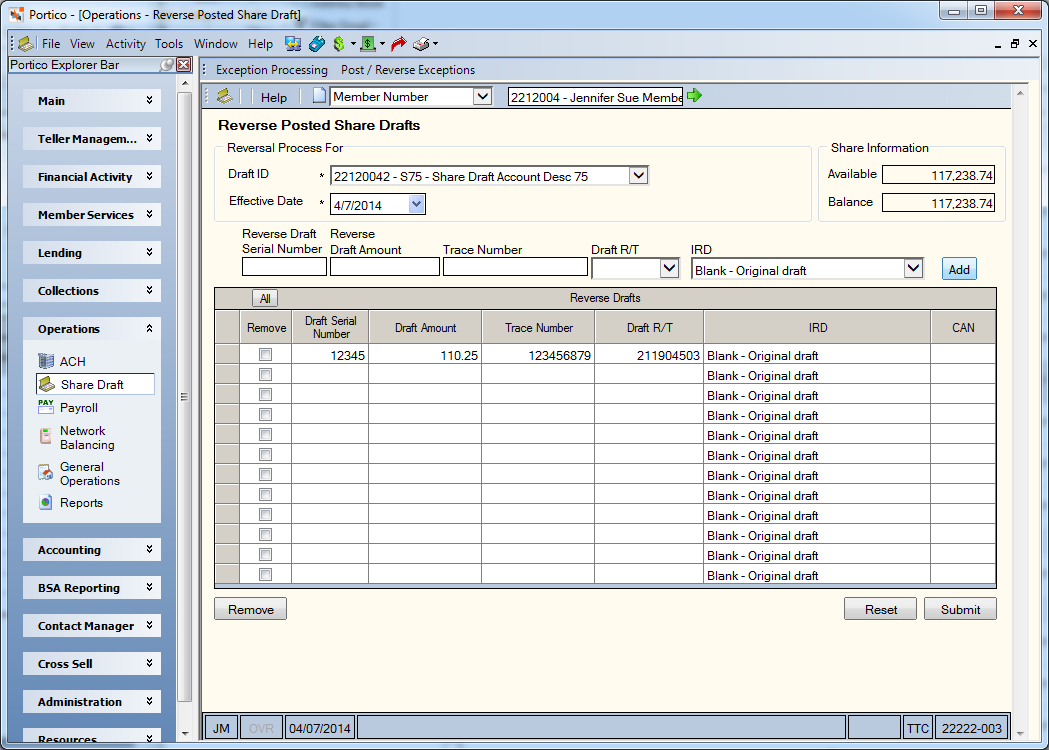Viewport: 1049px width, 750px height.
Task: Open the Member Number search type dropdown
Action: tap(482, 96)
